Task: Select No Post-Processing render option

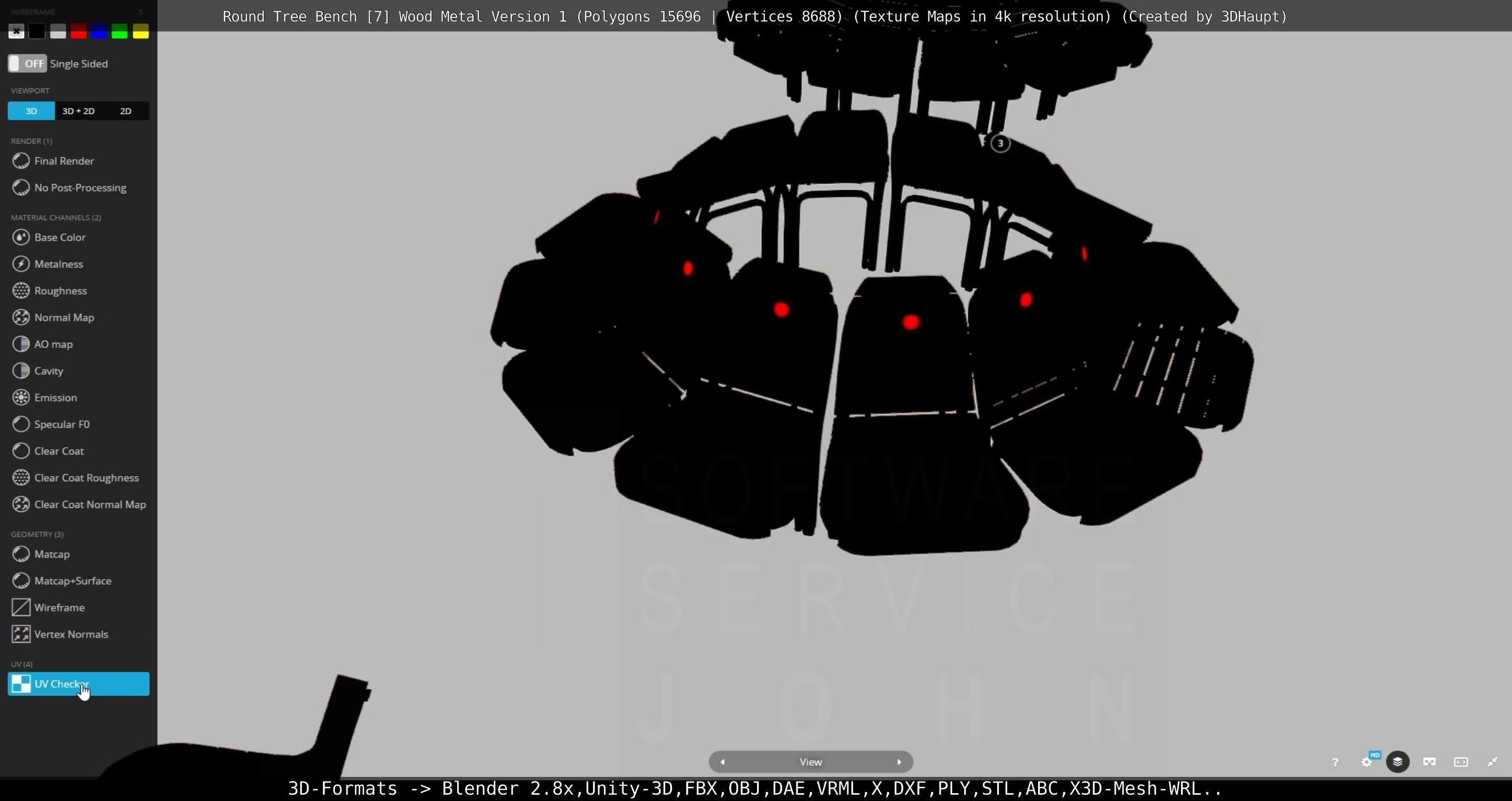Action: tap(80, 188)
